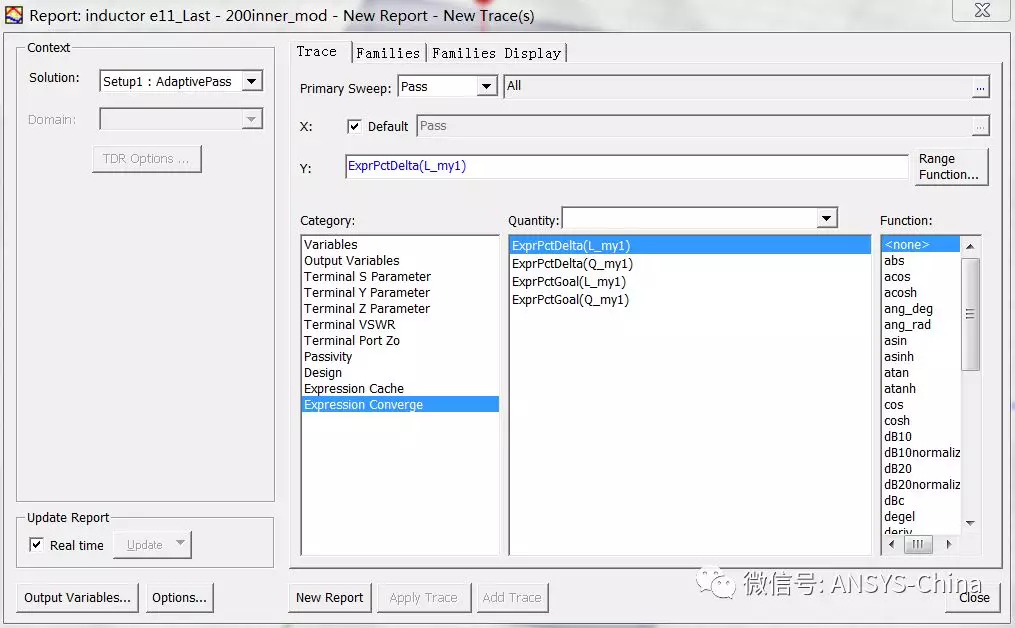Open the Update button dropdown arrow

point(181,543)
